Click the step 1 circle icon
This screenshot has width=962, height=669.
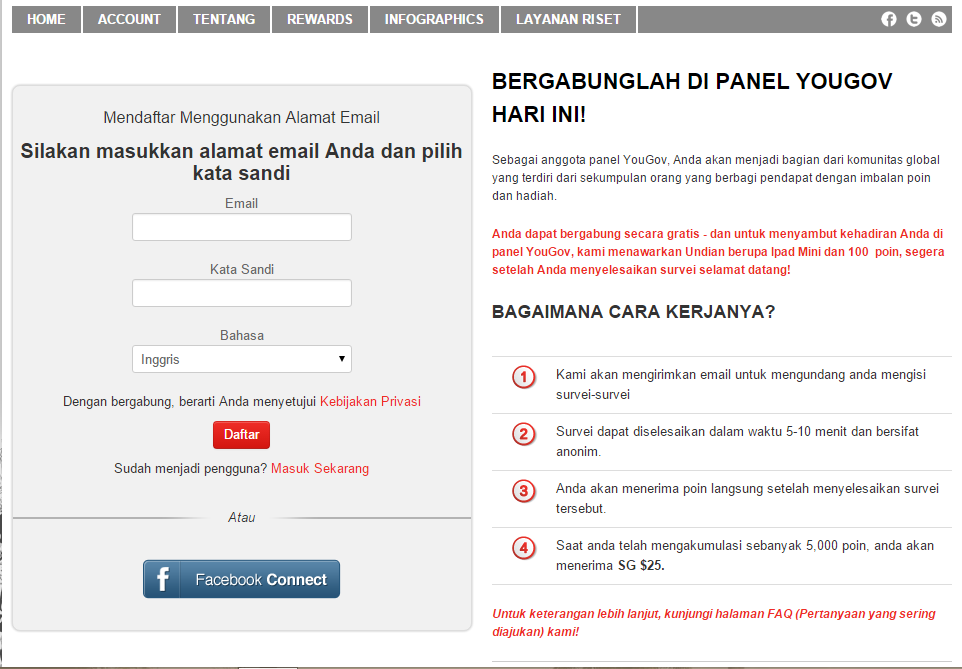[x=523, y=377]
